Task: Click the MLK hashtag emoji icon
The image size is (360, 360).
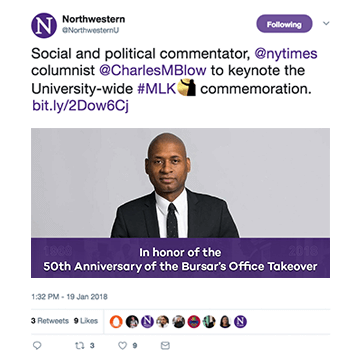Action: coord(186,88)
